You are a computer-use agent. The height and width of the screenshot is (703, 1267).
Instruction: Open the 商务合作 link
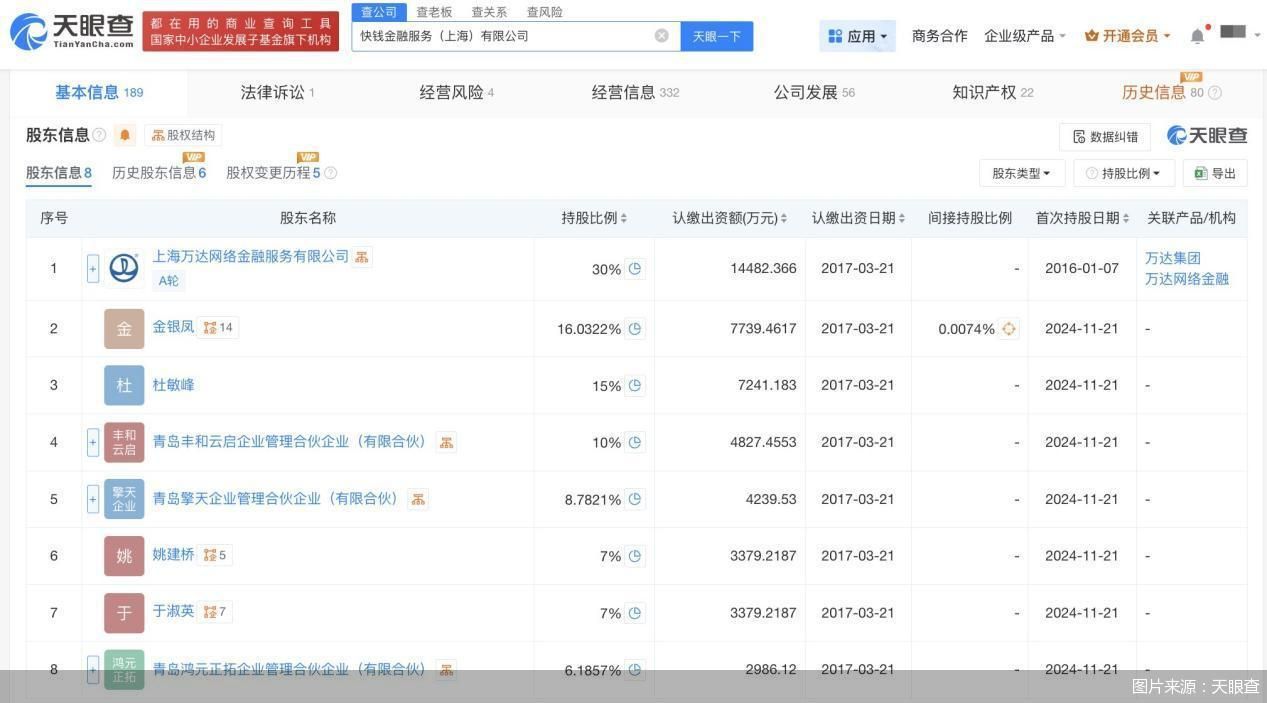[939, 36]
